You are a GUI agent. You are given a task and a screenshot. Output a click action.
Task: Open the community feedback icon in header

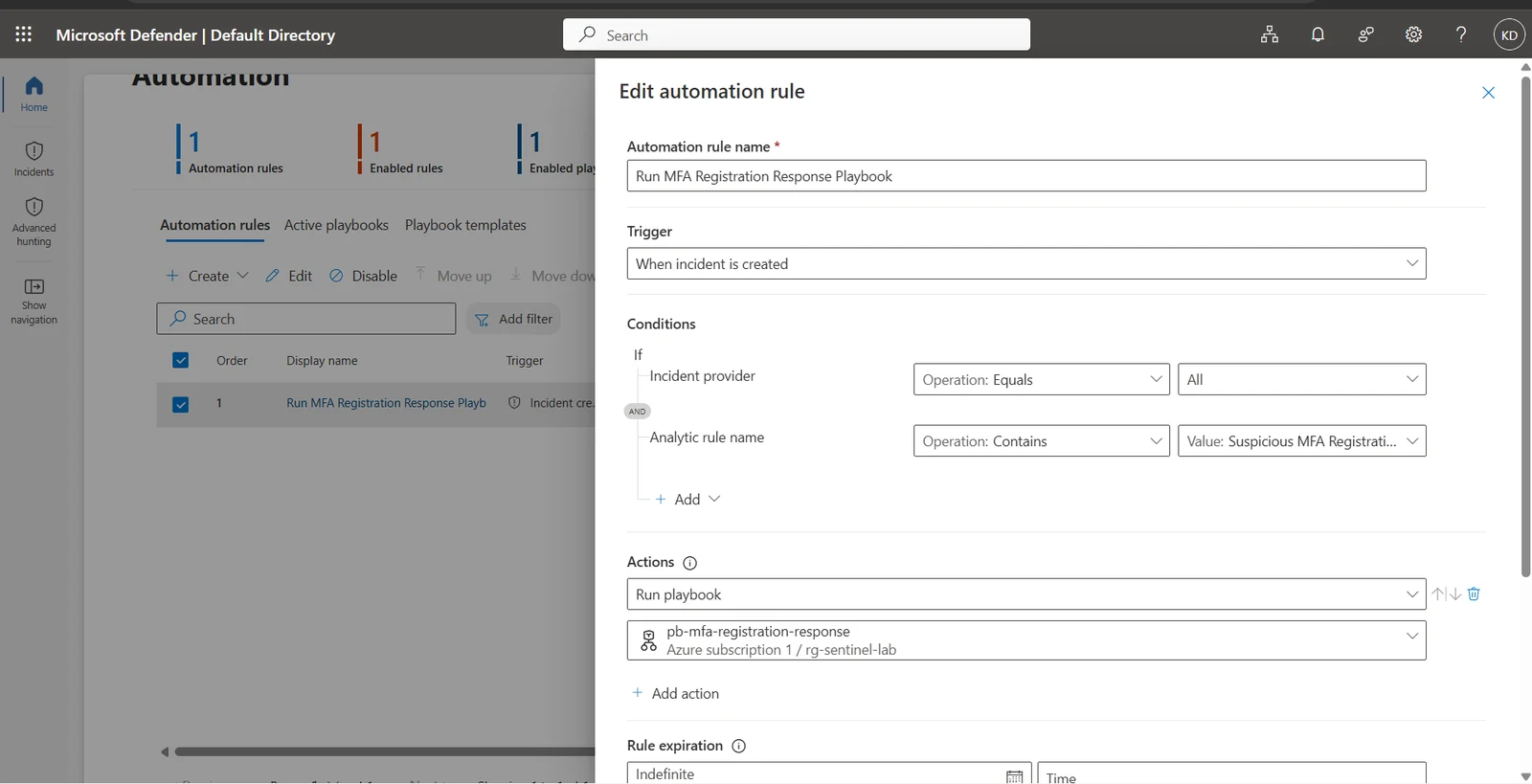click(x=1366, y=34)
